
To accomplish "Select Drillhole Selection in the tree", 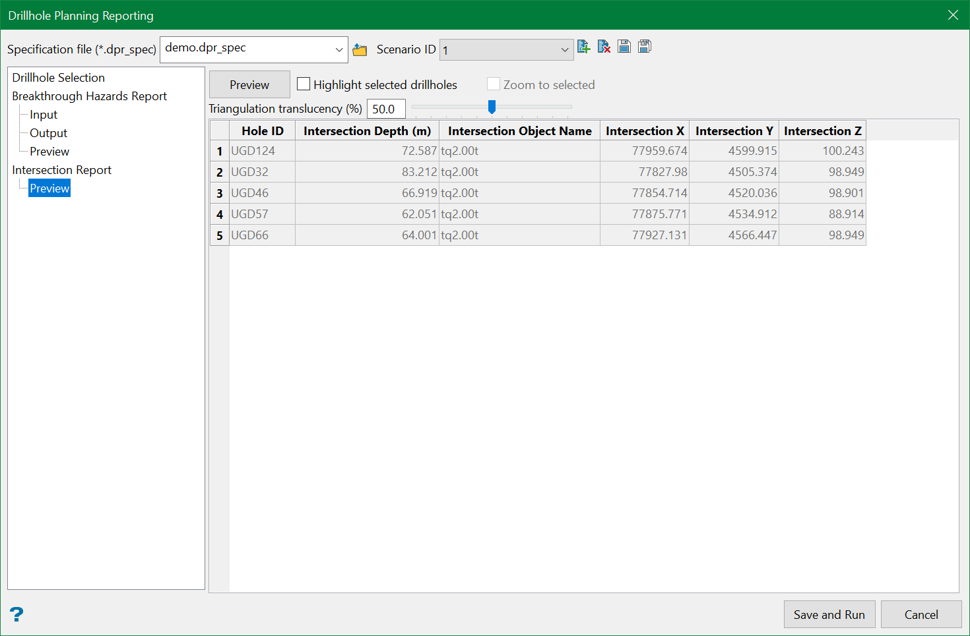I will [x=58, y=77].
